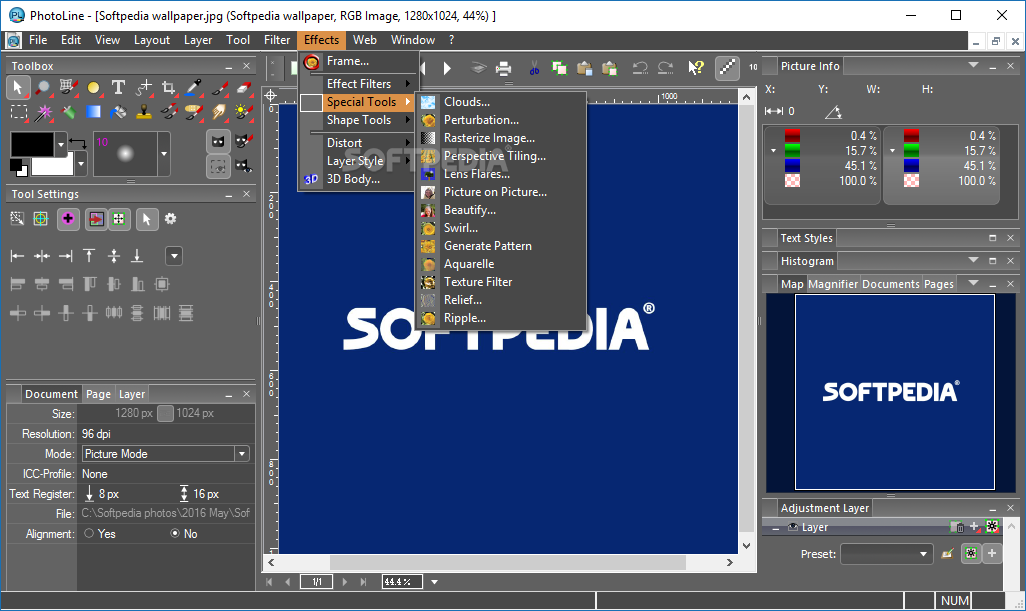Click the black foreground color swatch
The height and width of the screenshot is (611, 1026).
point(32,144)
